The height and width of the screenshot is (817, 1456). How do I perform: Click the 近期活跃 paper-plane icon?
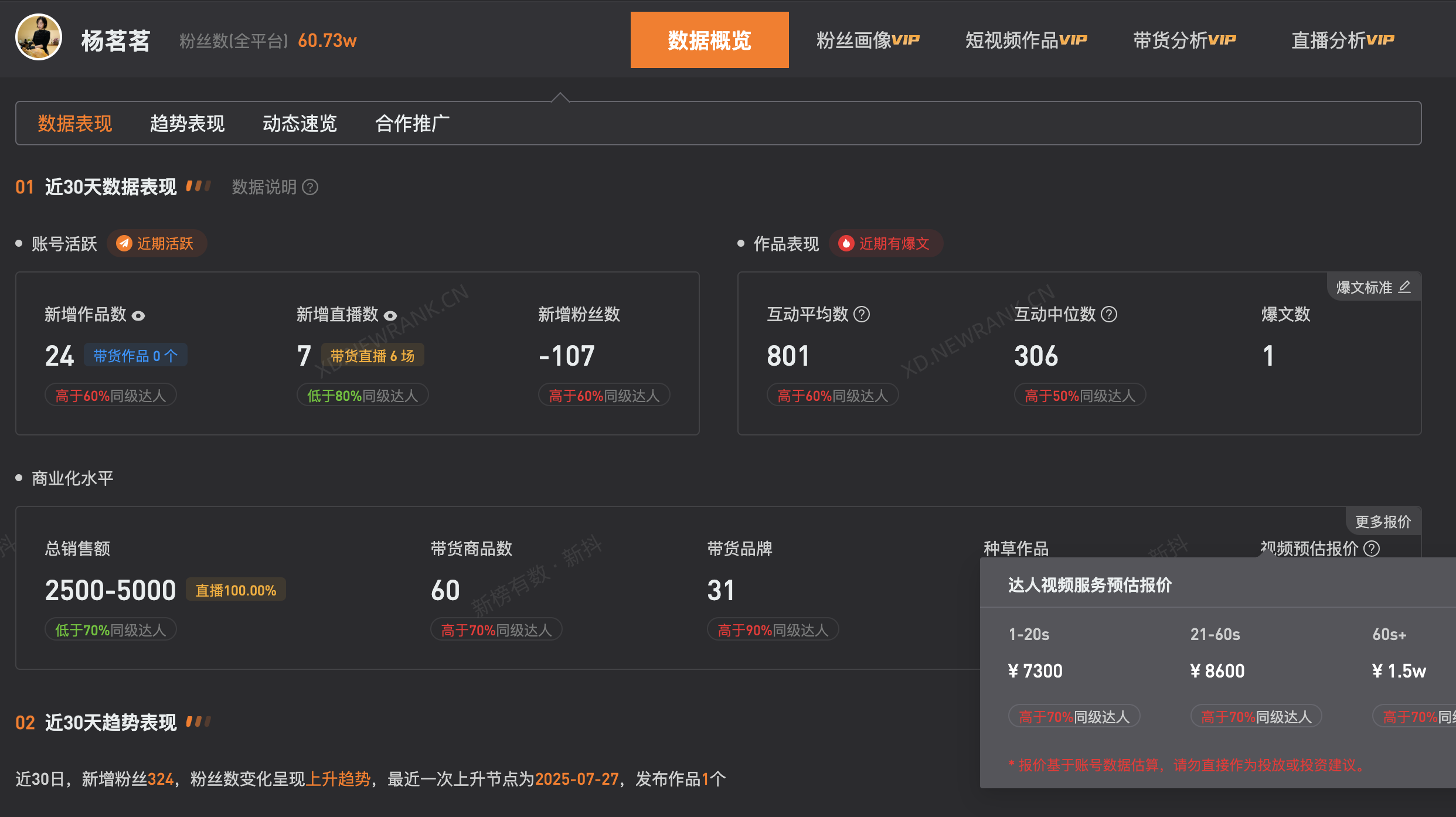[124, 243]
